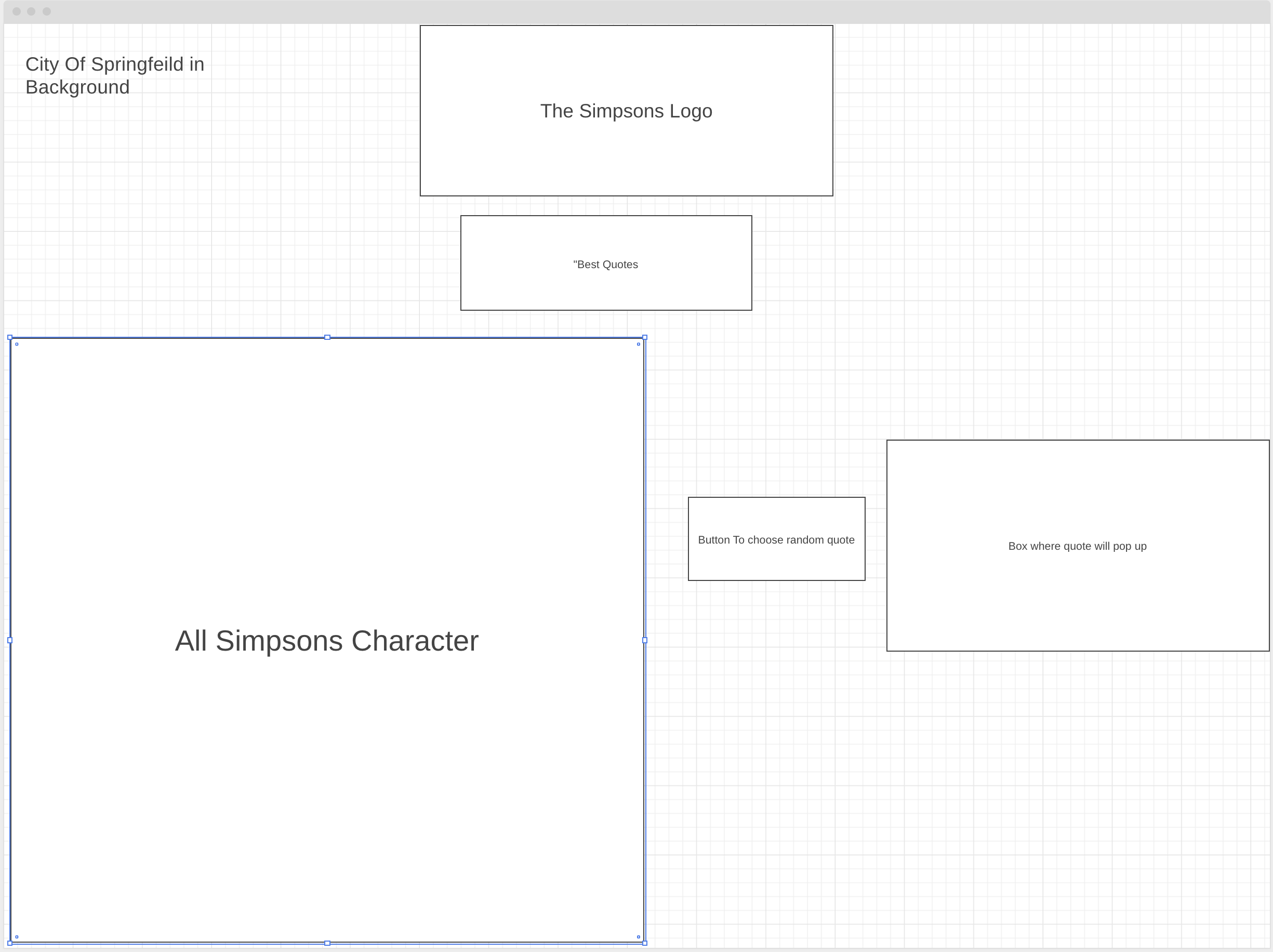Viewport: 1273px width, 952px height.
Task: Click the "Best Quotes" rectangle
Action: click(x=605, y=264)
